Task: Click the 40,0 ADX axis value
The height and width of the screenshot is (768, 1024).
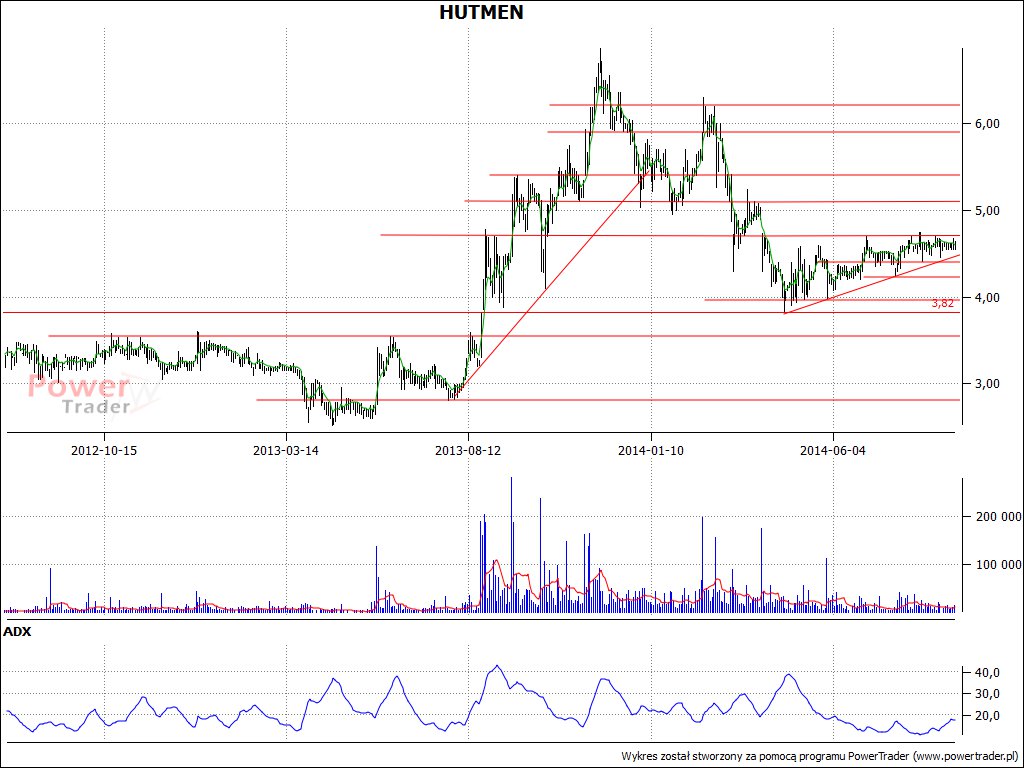Action: tap(989, 672)
